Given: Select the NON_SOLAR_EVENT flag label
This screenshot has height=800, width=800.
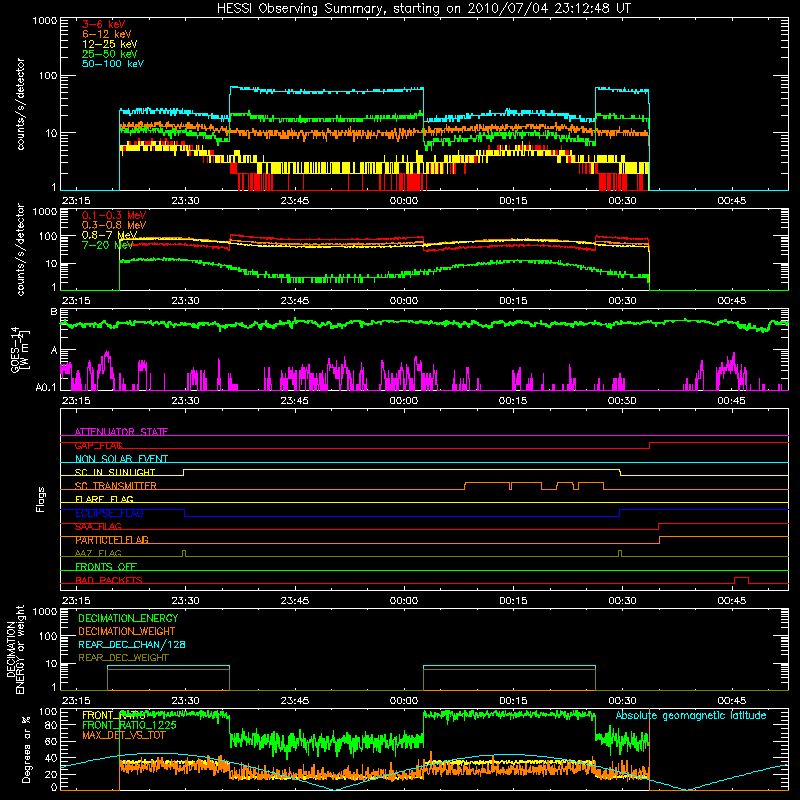Looking at the screenshot, I should (x=121, y=459).
